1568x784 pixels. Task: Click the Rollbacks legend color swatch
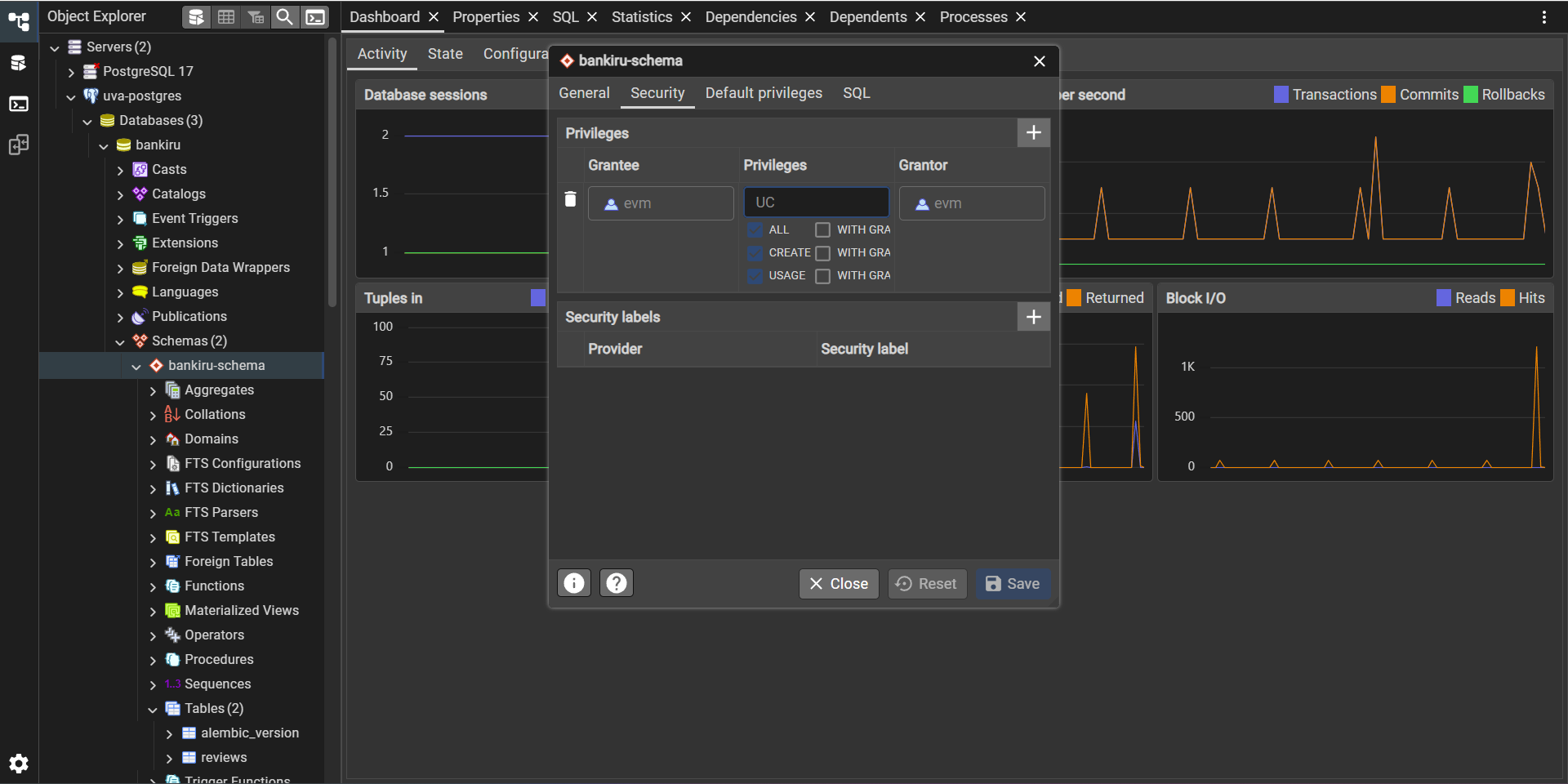pos(1470,95)
